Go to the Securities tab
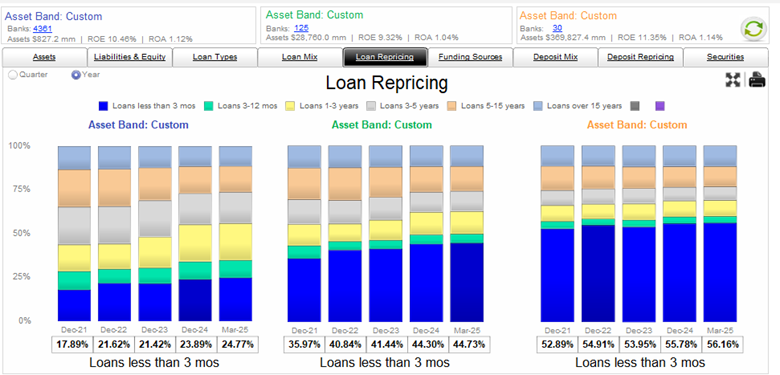Image resolution: width=780 pixels, height=375 pixels. (x=725, y=57)
